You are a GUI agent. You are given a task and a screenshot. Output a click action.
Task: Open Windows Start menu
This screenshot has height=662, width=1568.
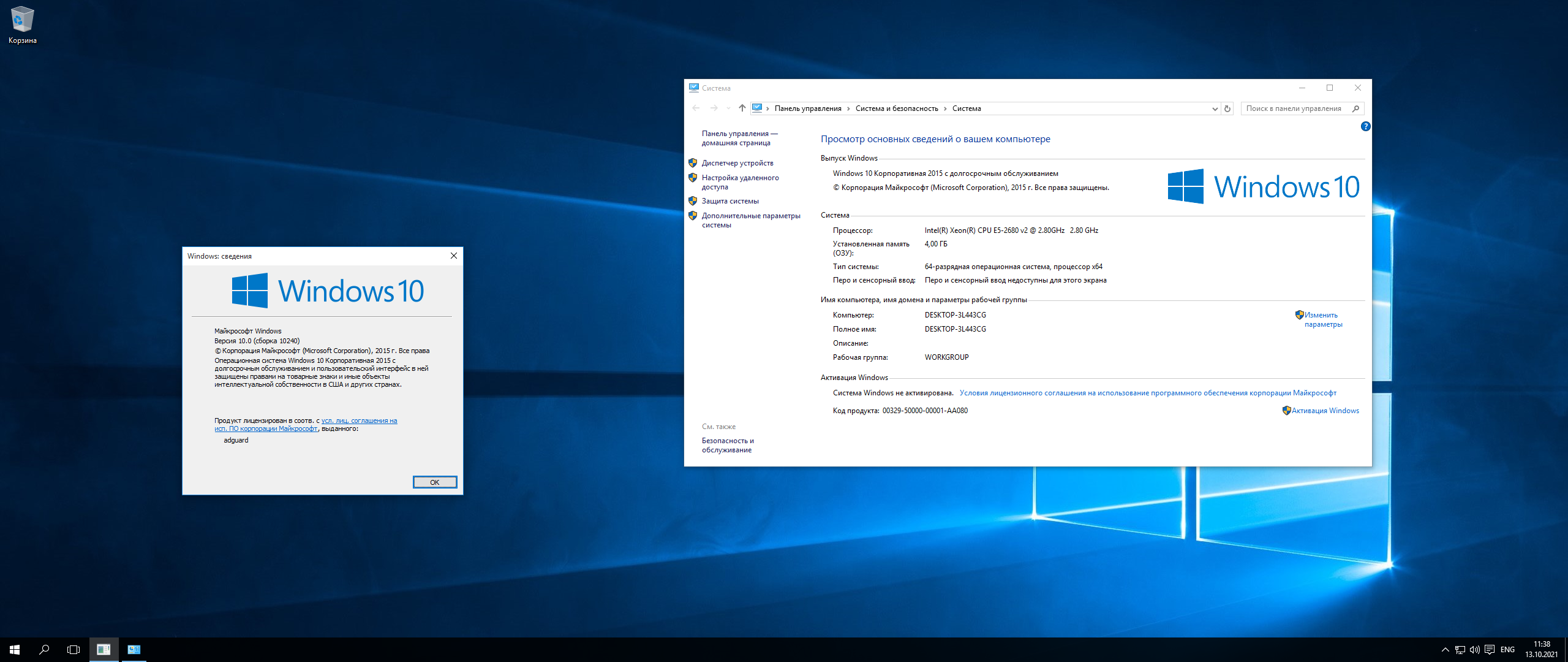(x=15, y=650)
